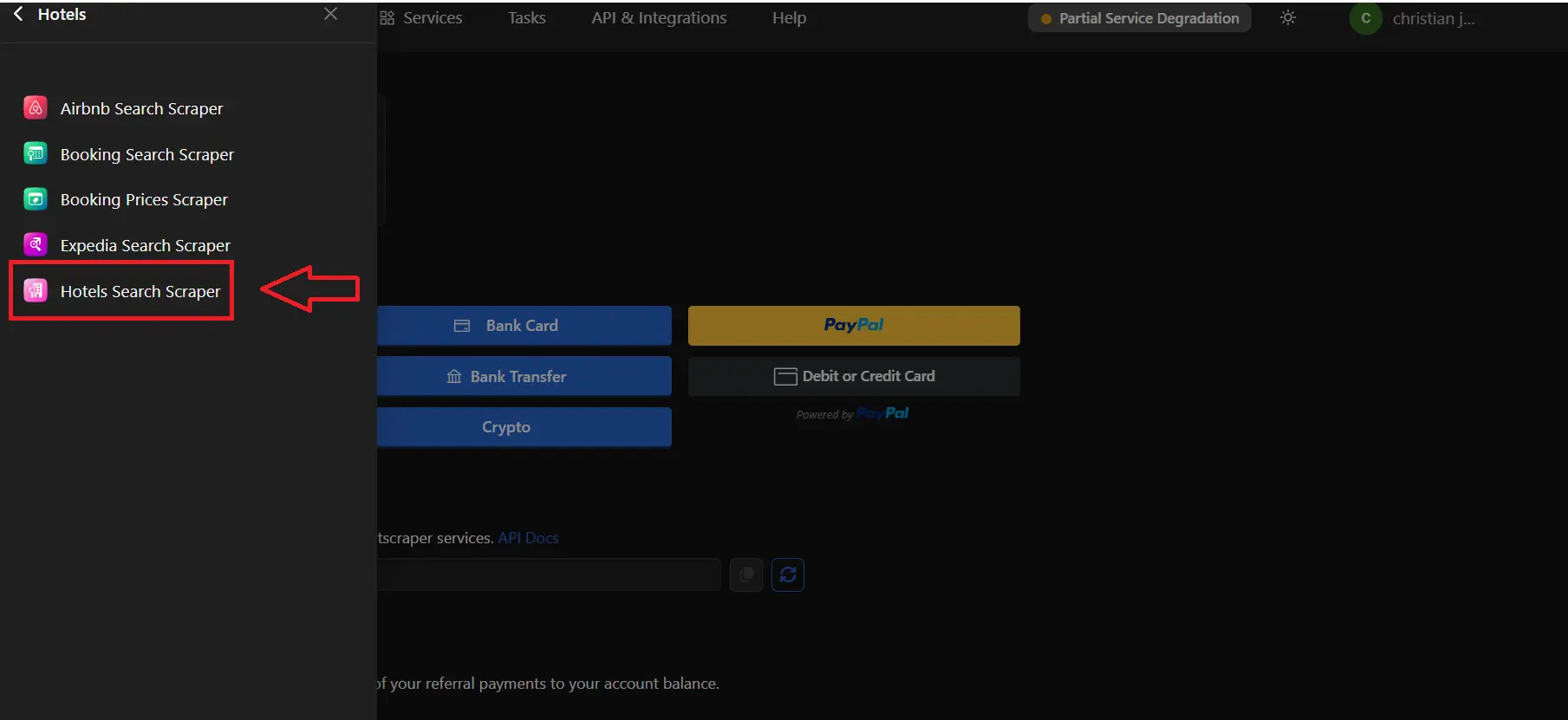Viewport: 1568px width, 720px height.
Task: Click the Booking Prices Scraper icon
Action: point(35,199)
